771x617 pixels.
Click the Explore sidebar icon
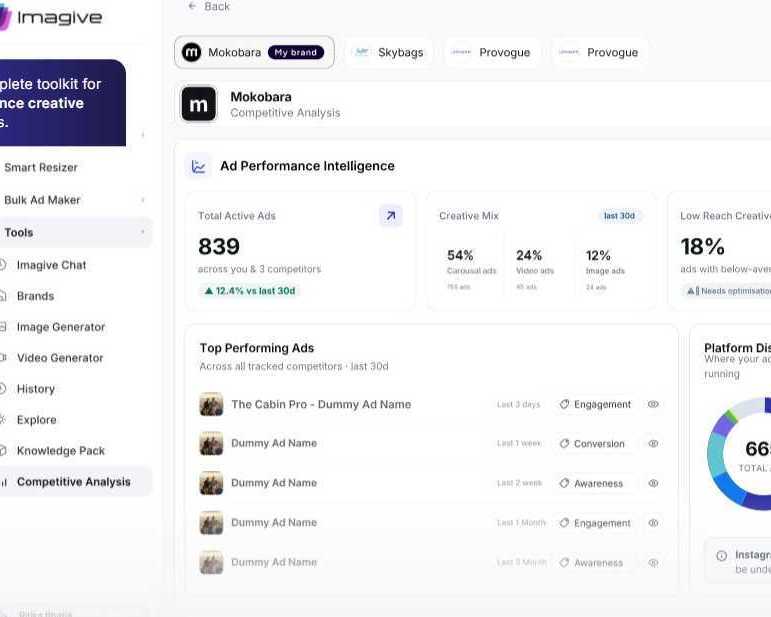2,420
